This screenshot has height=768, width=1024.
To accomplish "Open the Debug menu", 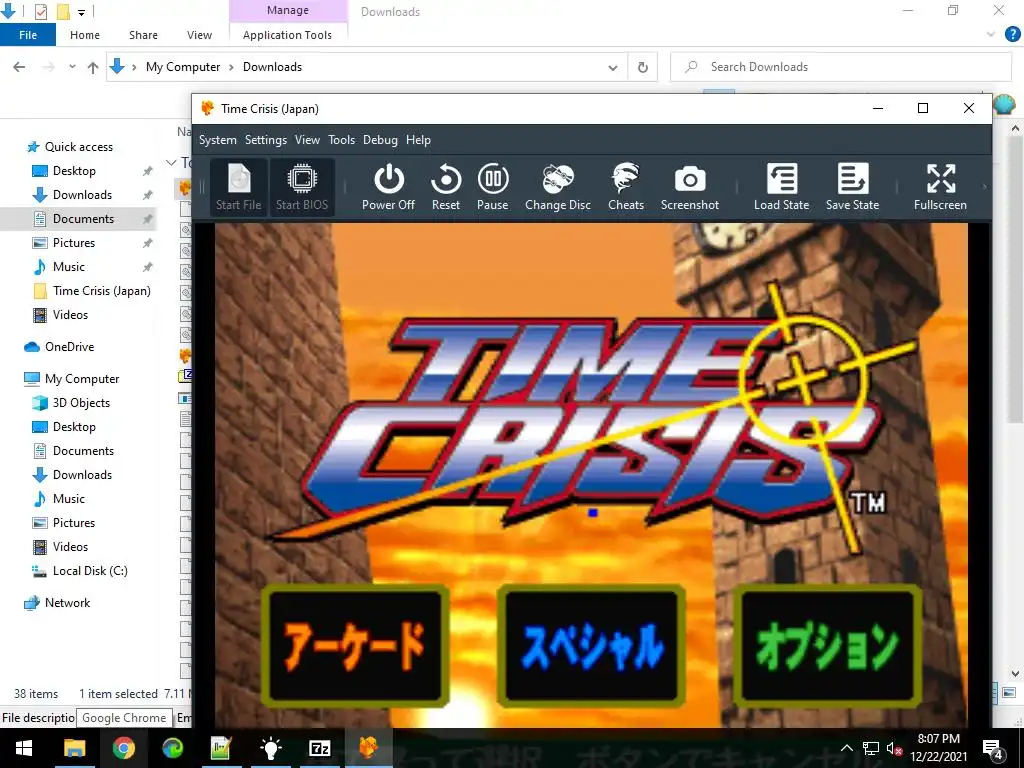I will tap(380, 140).
